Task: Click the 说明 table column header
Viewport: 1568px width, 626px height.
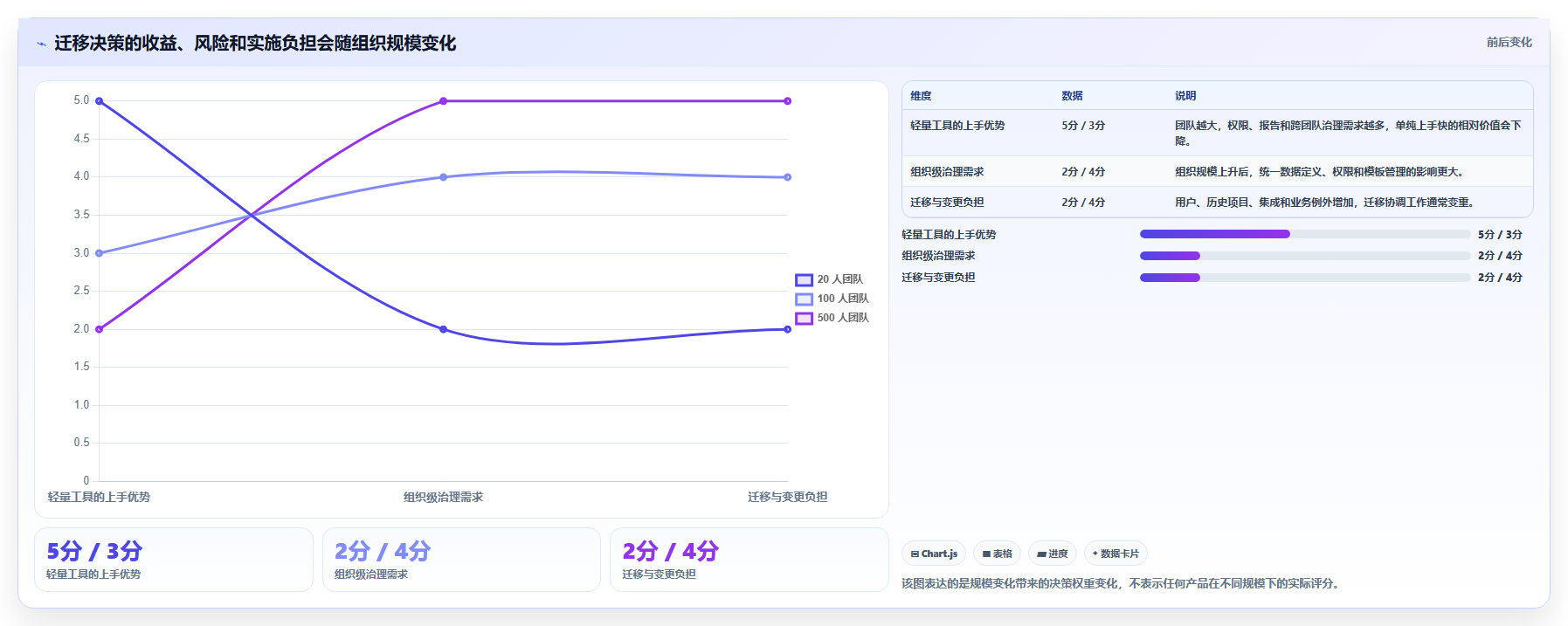Action: (x=1185, y=96)
